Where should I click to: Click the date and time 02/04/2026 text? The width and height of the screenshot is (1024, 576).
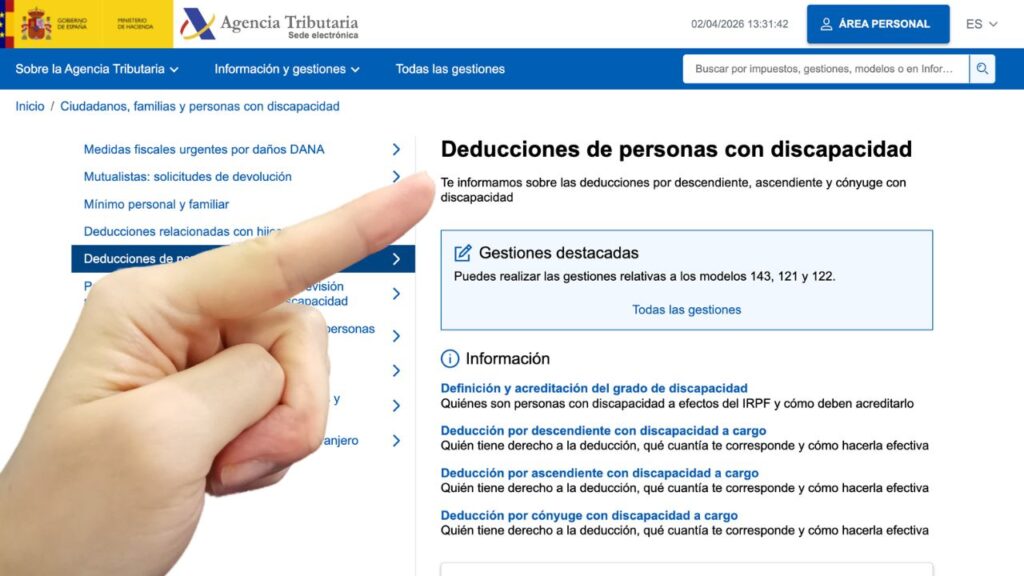tap(739, 24)
